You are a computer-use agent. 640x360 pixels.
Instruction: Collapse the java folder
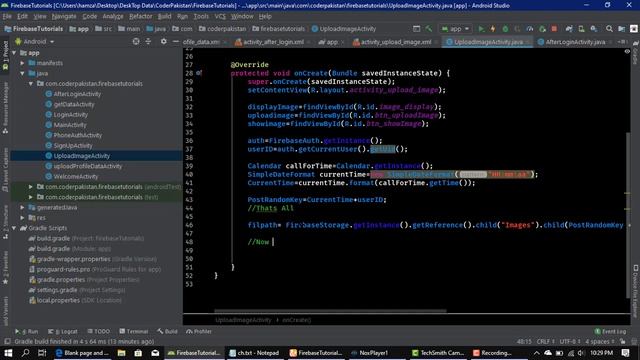[23, 73]
